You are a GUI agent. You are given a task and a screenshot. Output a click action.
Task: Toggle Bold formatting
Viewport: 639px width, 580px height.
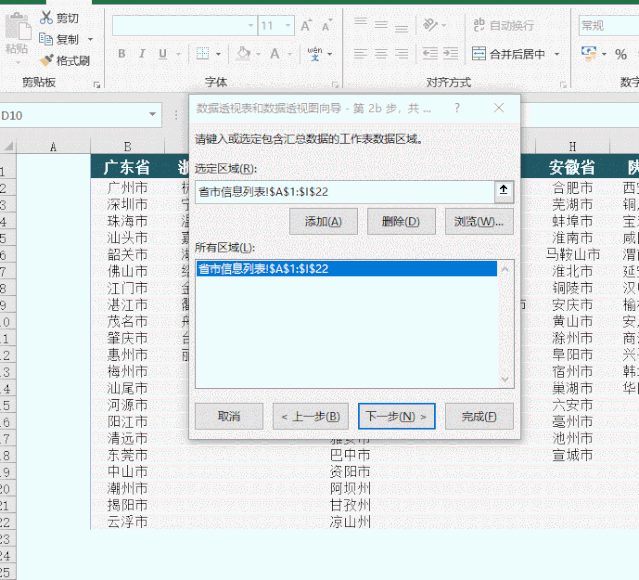click(x=121, y=53)
